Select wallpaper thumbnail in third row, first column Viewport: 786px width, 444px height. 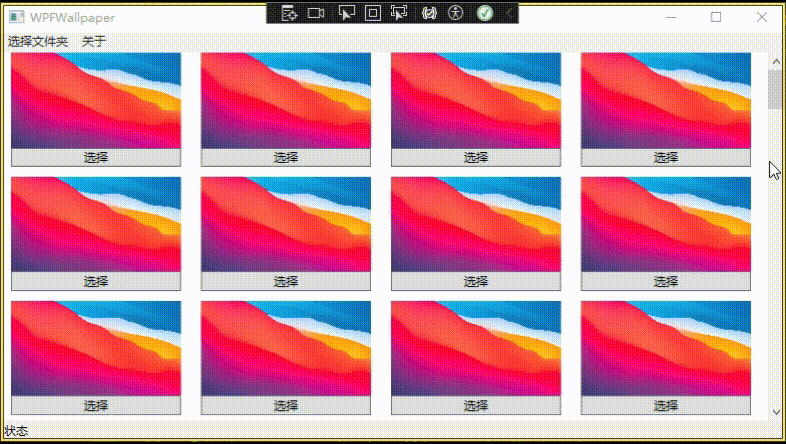pos(96,348)
